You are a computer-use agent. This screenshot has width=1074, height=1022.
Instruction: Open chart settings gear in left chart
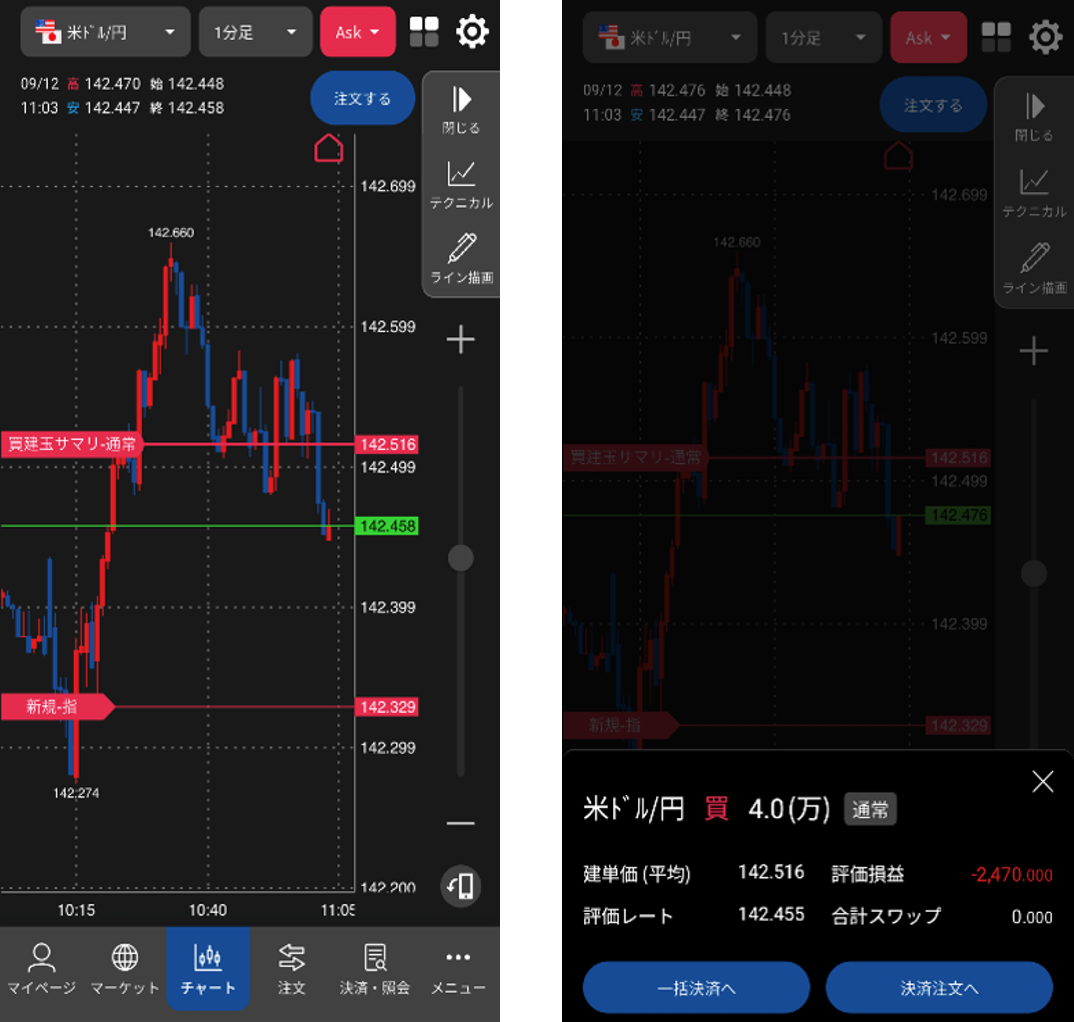pyautogui.click(x=472, y=32)
